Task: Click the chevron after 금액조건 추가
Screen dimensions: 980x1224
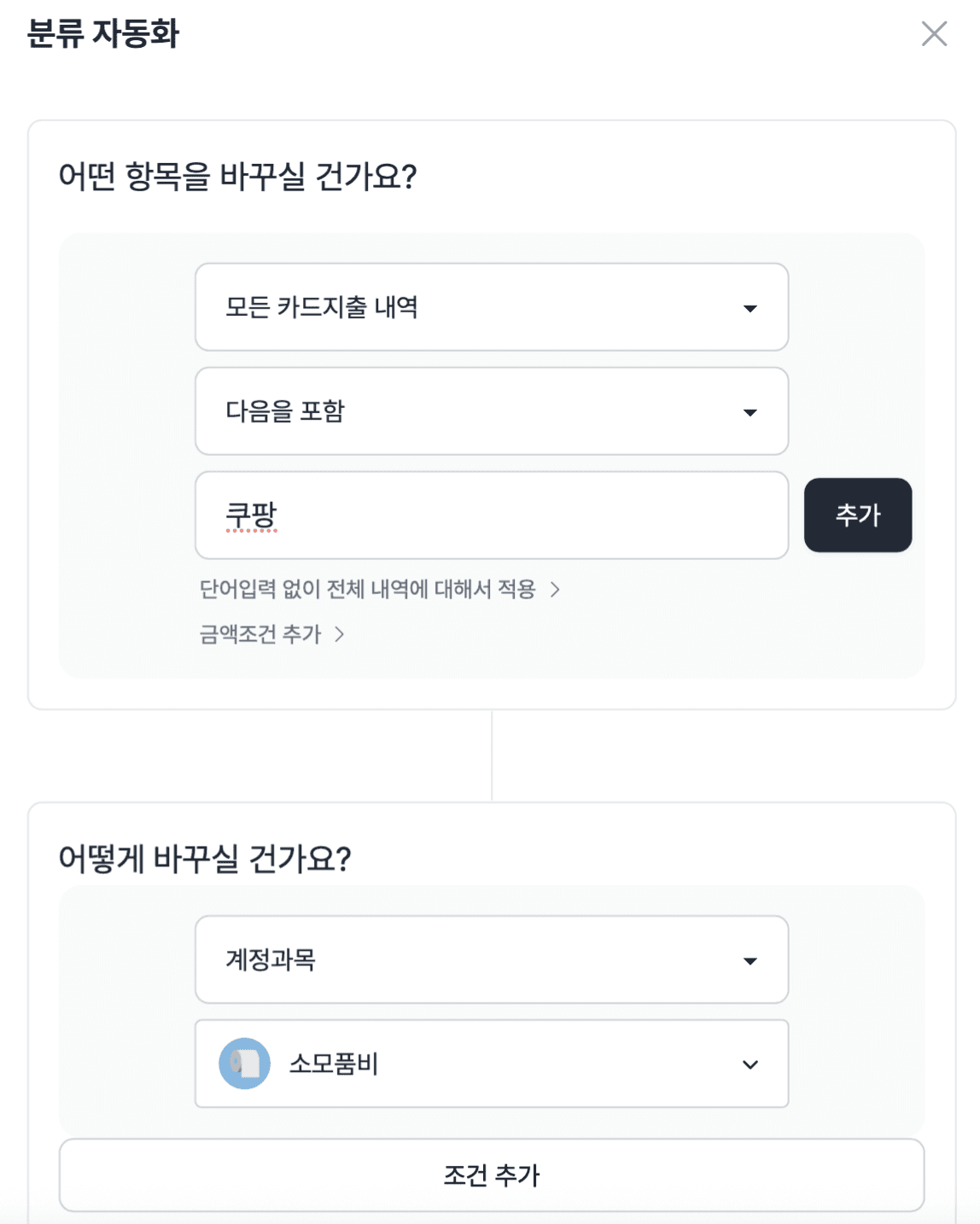Action: point(339,634)
